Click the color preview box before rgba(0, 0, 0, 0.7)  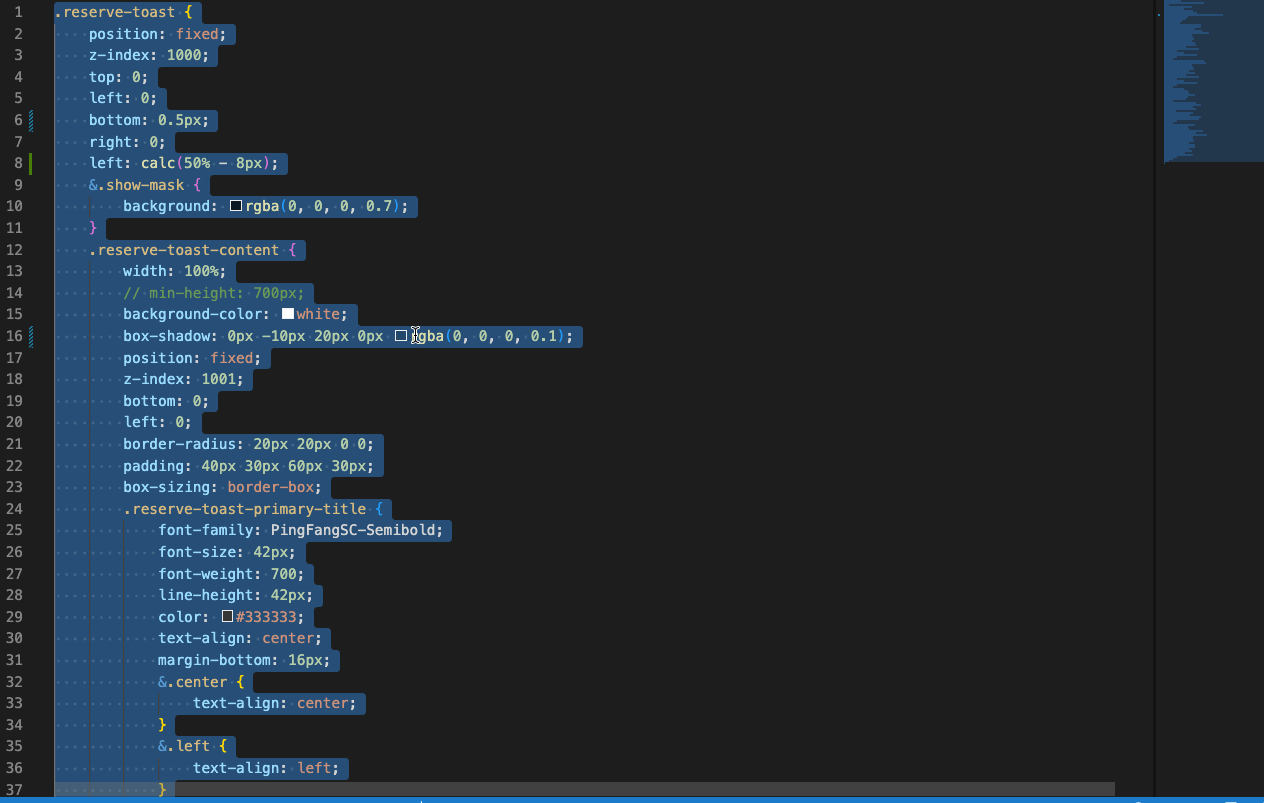[x=235, y=206]
